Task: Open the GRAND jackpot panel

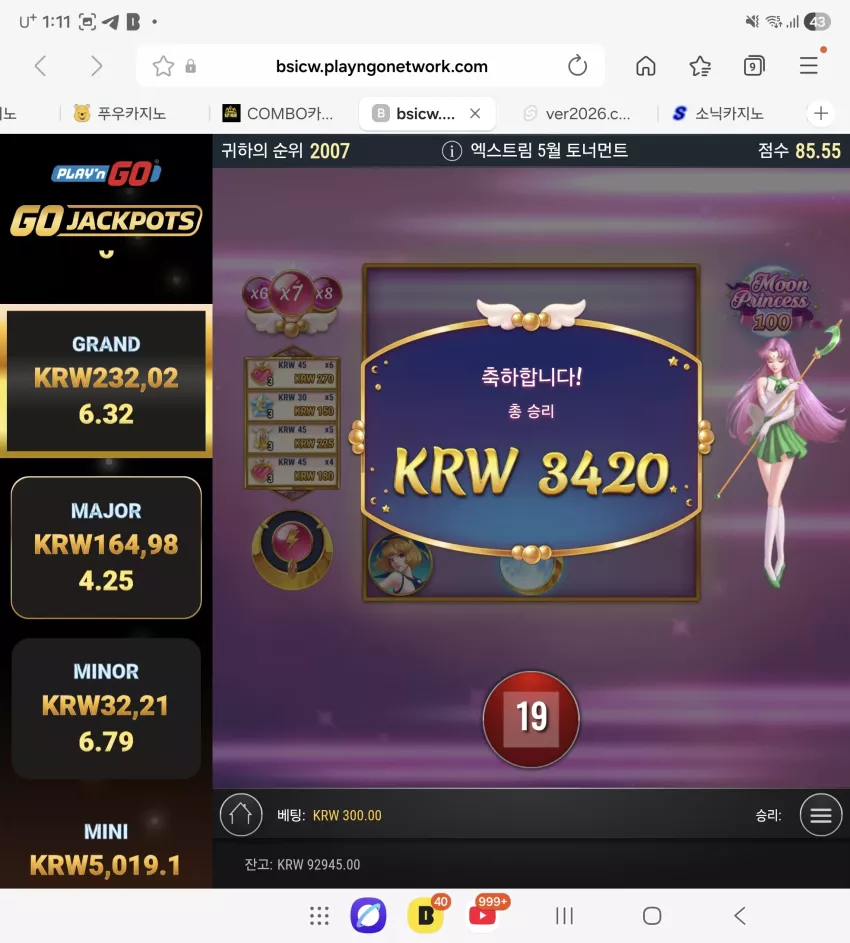Action: click(x=106, y=381)
